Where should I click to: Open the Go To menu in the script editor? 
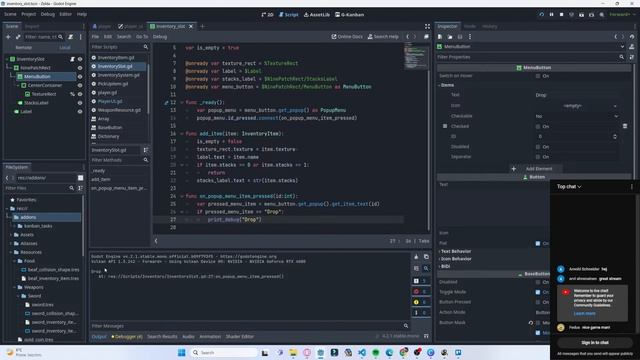[142, 37]
